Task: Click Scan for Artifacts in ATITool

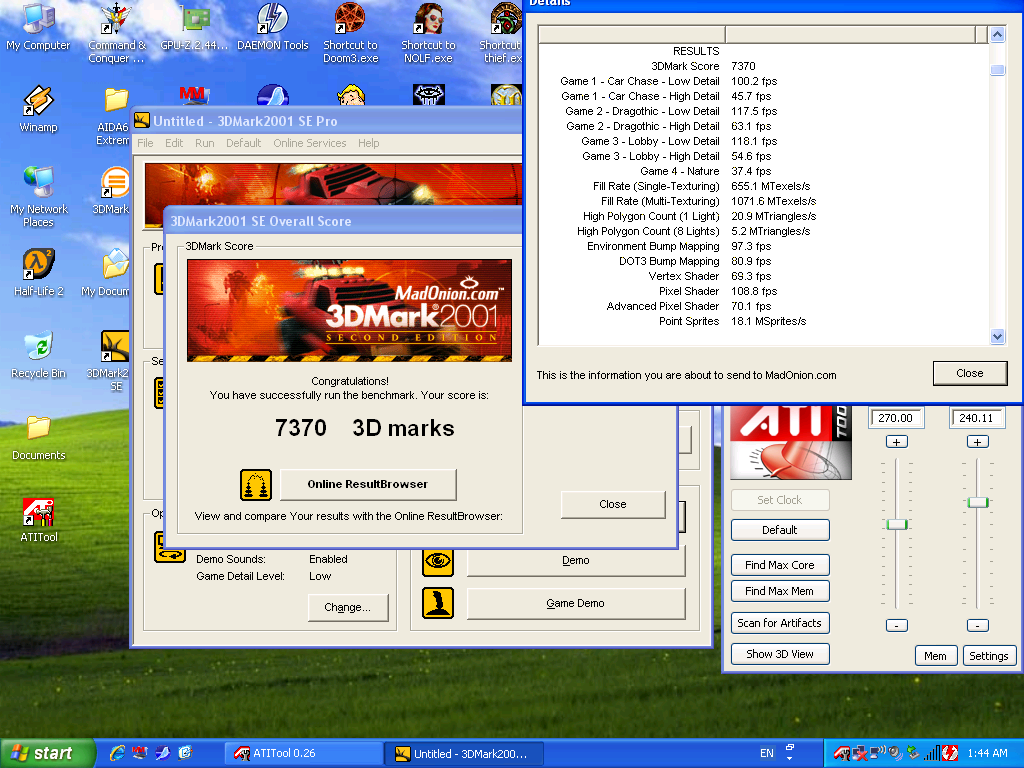Action: (780, 623)
